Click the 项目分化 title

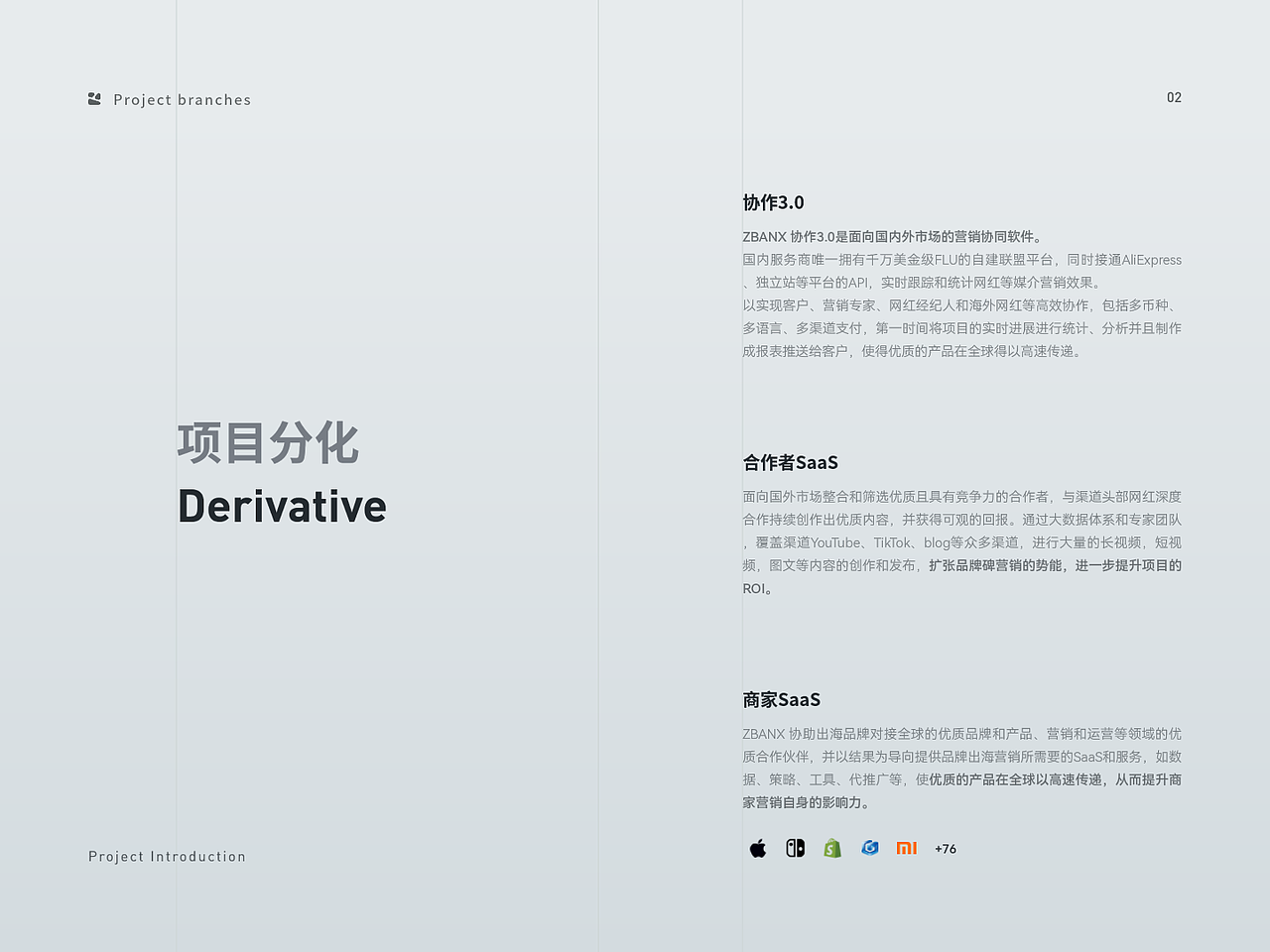point(268,442)
